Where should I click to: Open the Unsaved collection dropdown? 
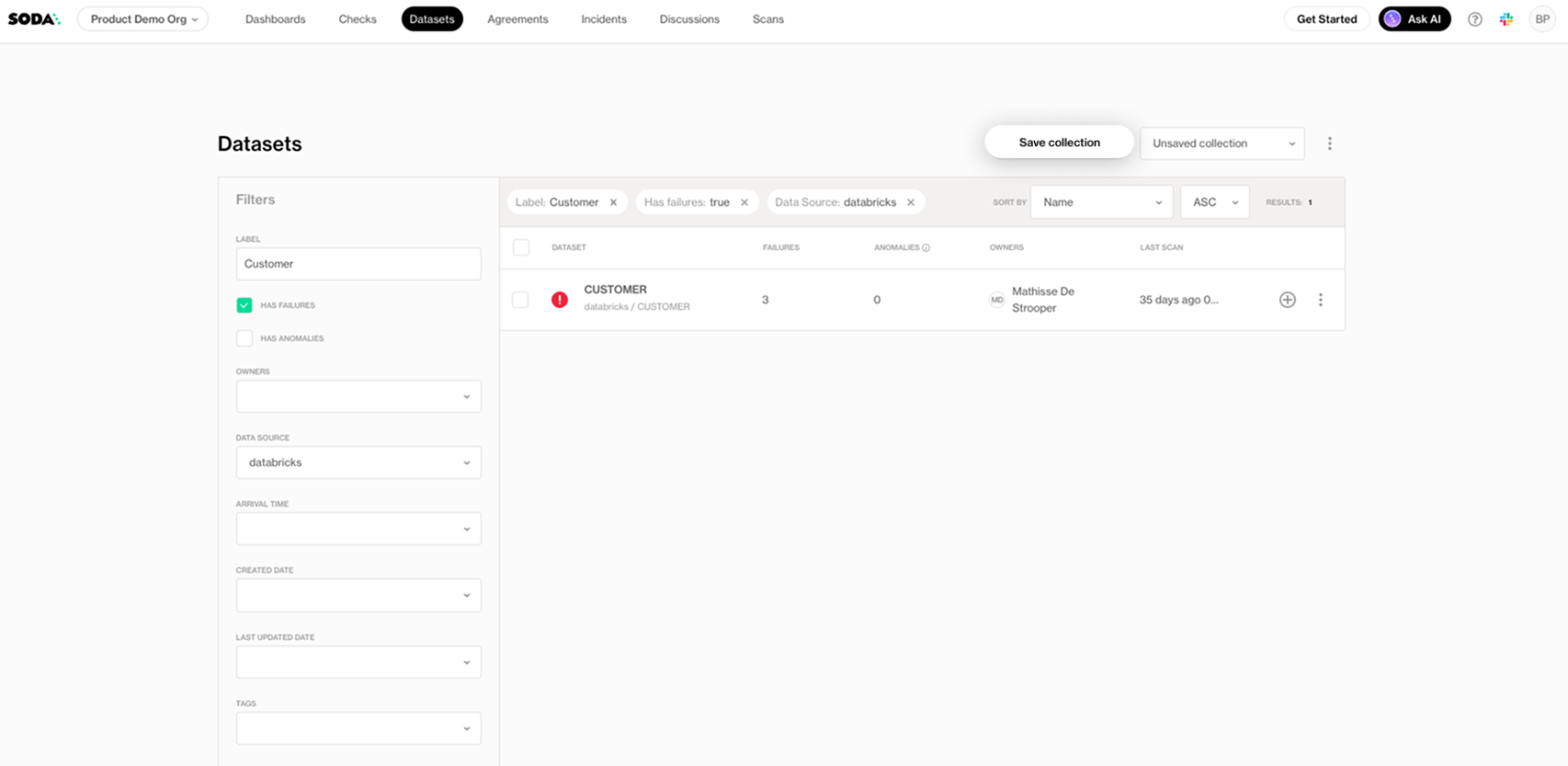tap(1221, 143)
